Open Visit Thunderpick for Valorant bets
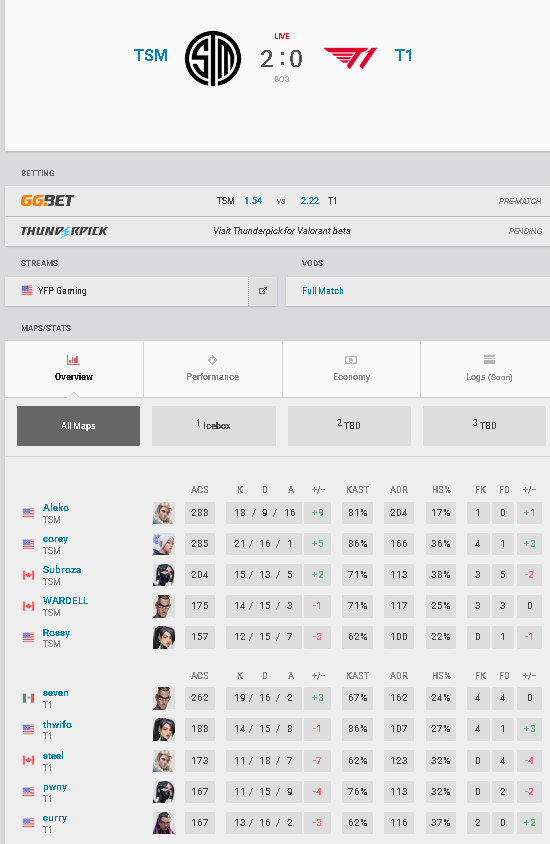 pos(281,231)
